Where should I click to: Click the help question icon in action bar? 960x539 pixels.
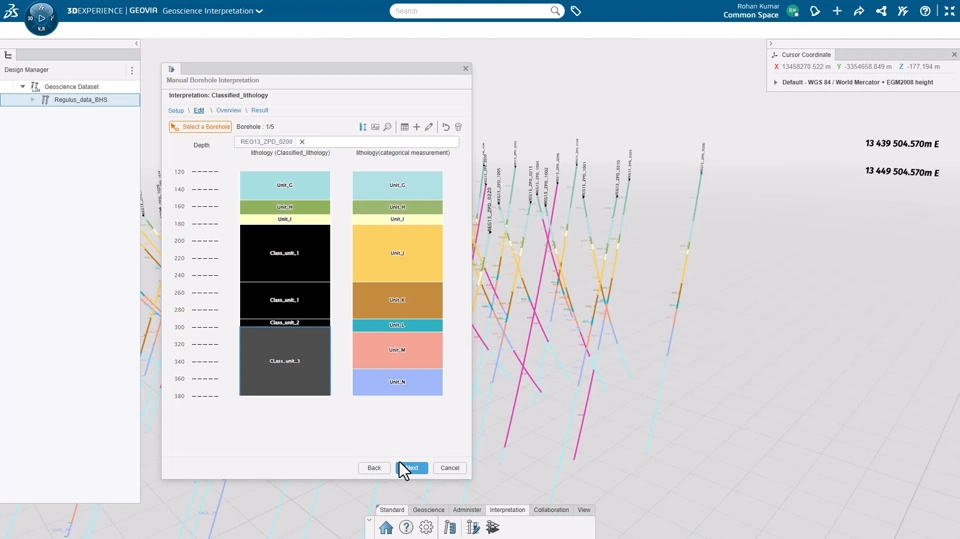pyautogui.click(x=406, y=527)
